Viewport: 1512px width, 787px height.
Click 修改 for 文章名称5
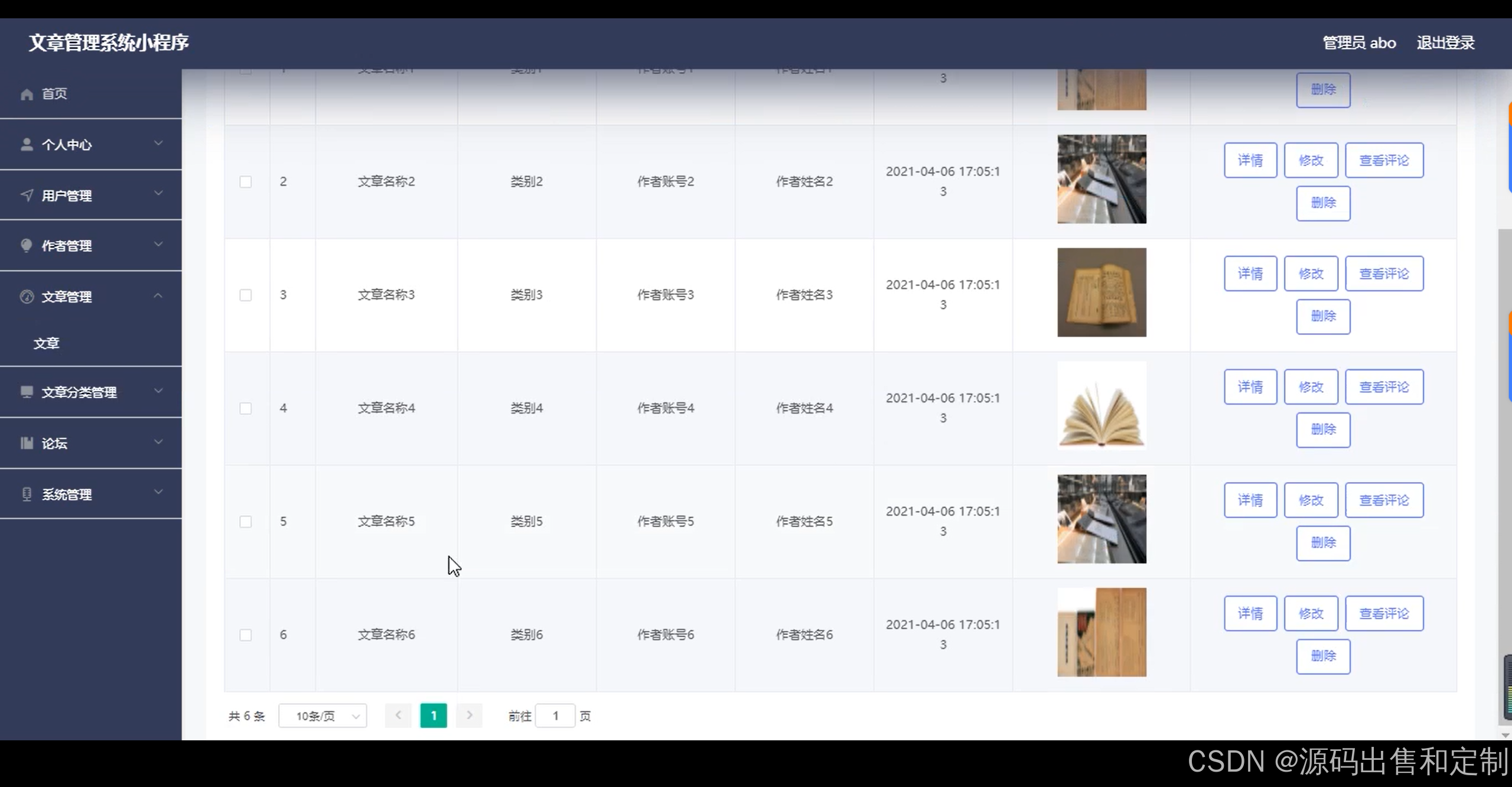coord(1311,500)
